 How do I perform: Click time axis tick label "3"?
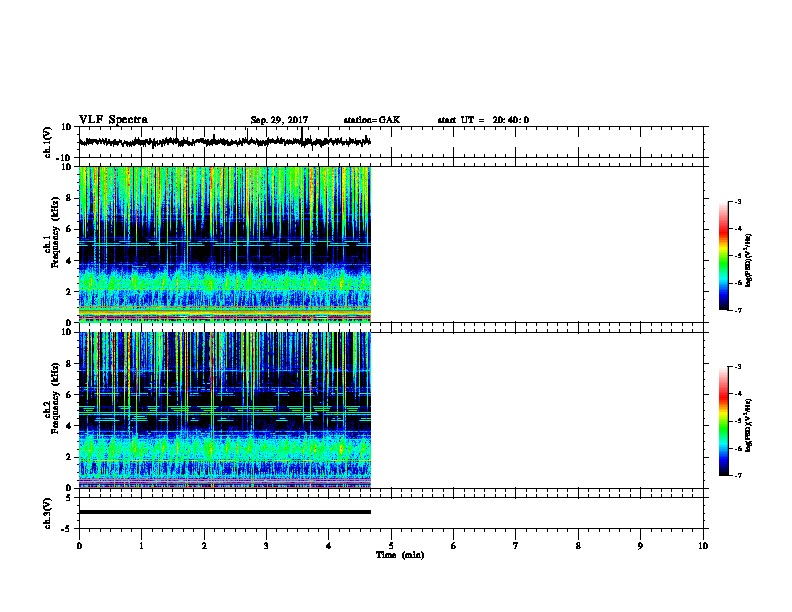pos(266,546)
